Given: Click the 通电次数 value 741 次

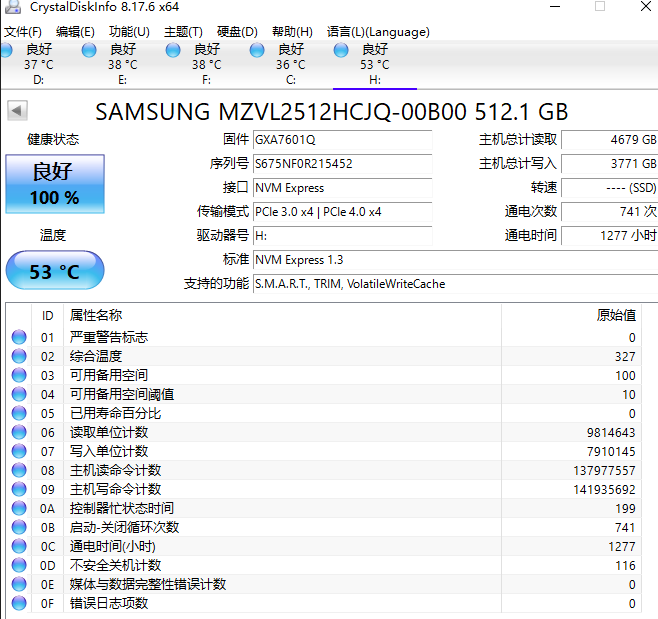Looking at the screenshot, I should tap(610, 212).
